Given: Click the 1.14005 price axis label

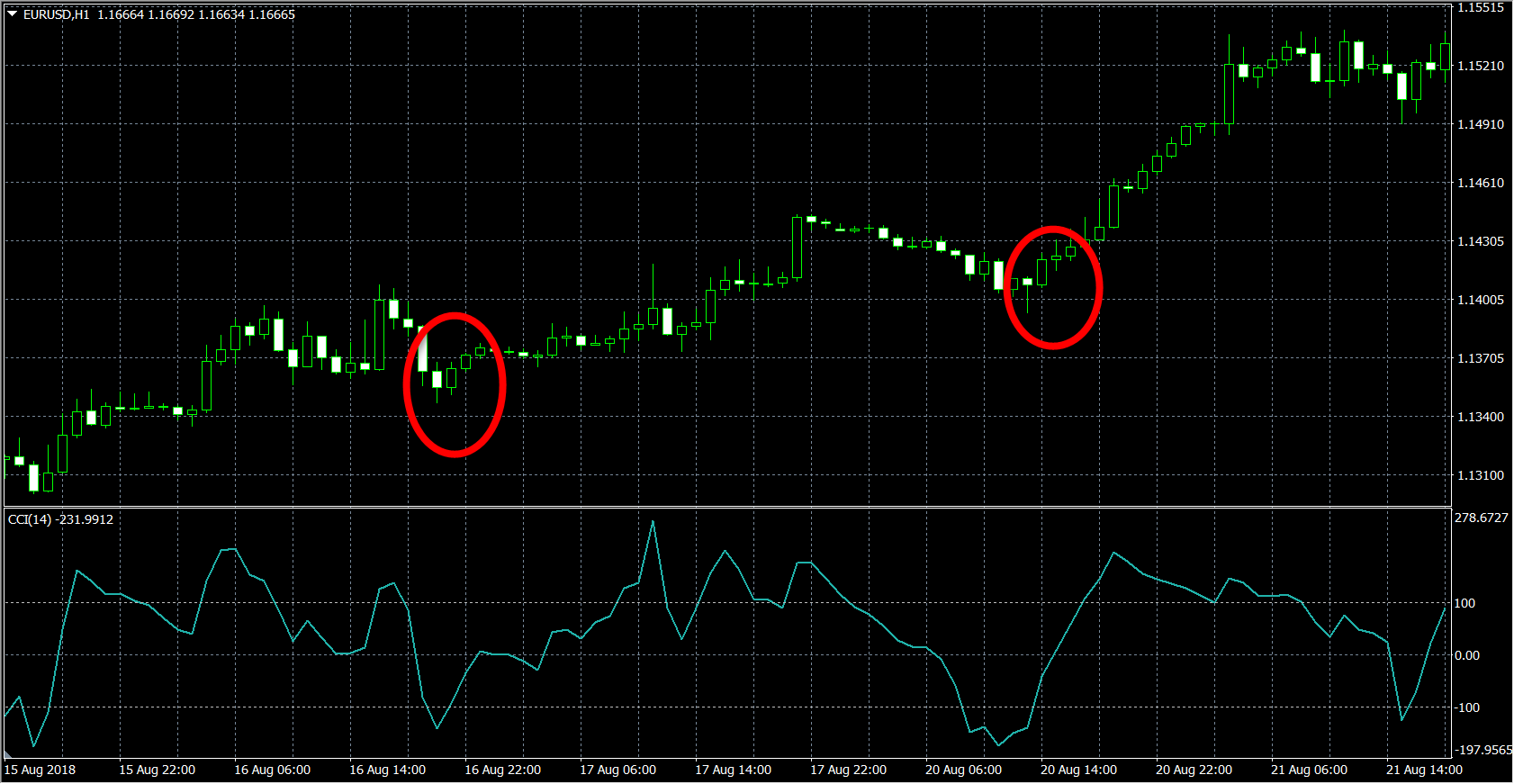Looking at the screenshot, I should (1480, 300).
